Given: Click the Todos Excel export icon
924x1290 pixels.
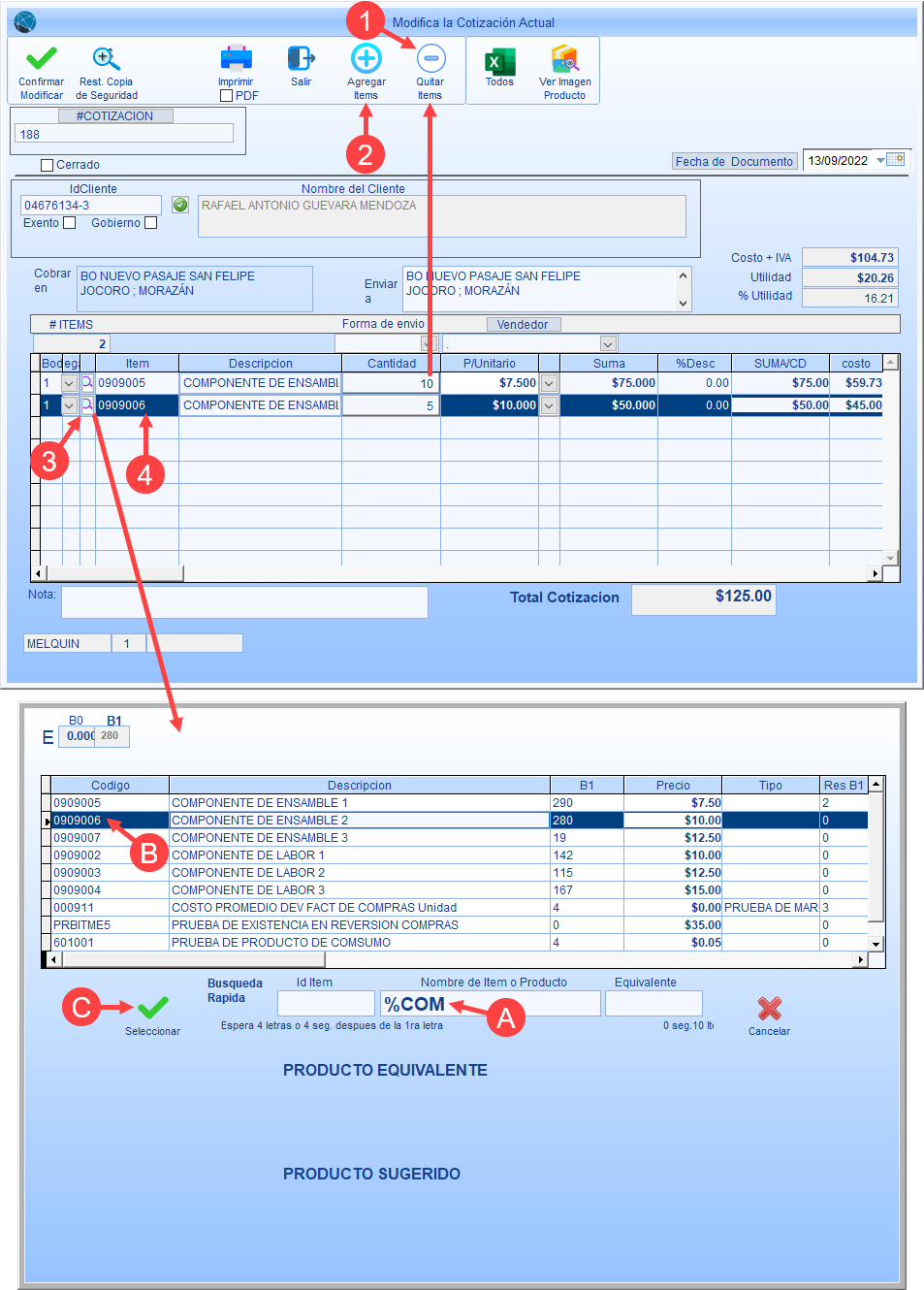Looking at the screenshot, I should (499, 60).
